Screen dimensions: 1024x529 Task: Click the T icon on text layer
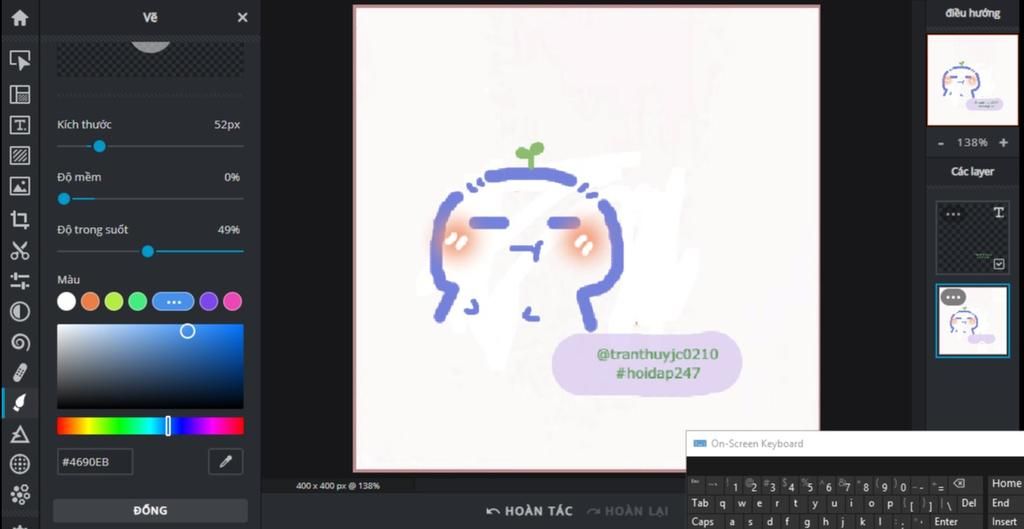(999, 212)
